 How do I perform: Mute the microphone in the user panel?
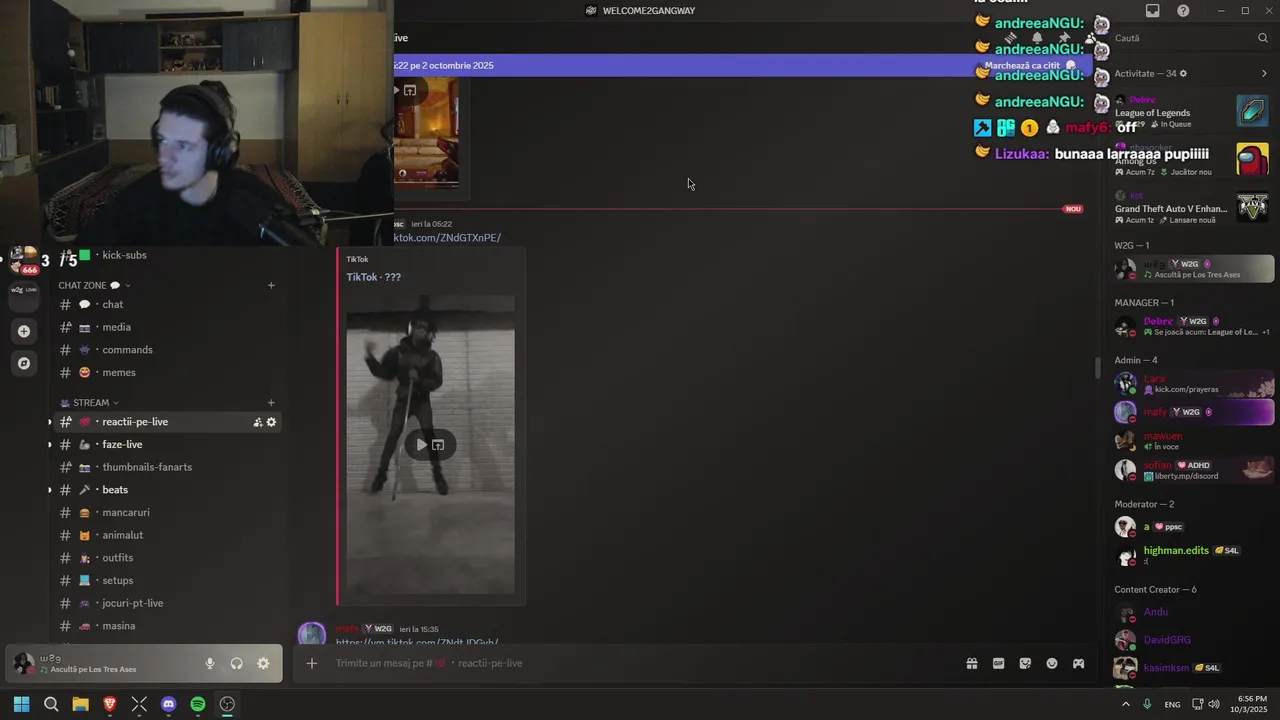pos(210,663)
